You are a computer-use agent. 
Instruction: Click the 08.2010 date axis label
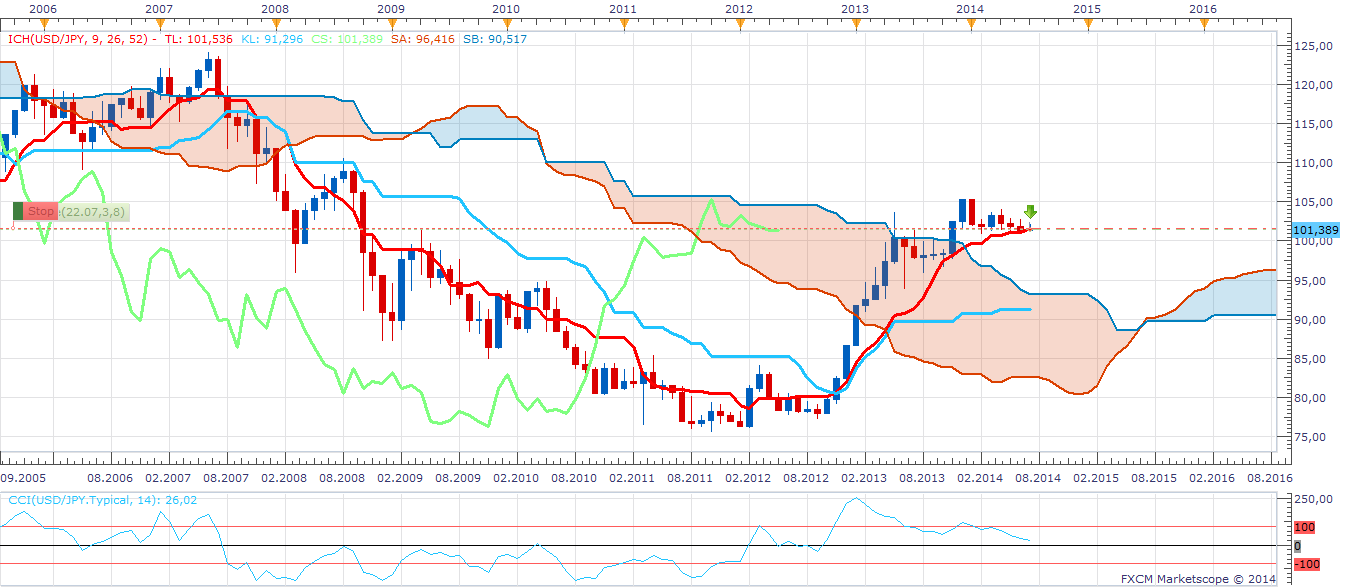(x=572, y=479)
